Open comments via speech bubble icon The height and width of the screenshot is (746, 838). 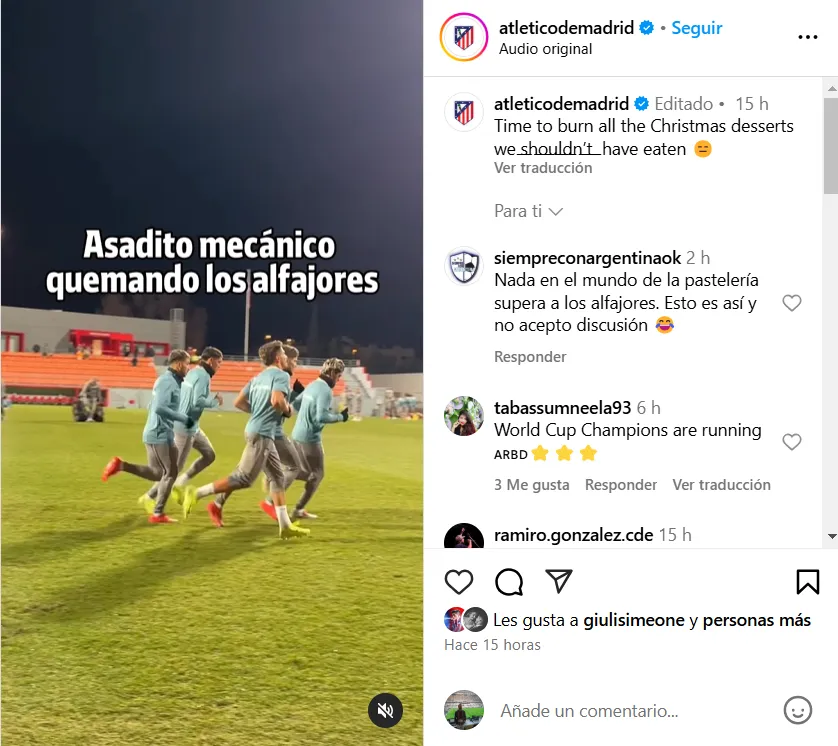509,582
